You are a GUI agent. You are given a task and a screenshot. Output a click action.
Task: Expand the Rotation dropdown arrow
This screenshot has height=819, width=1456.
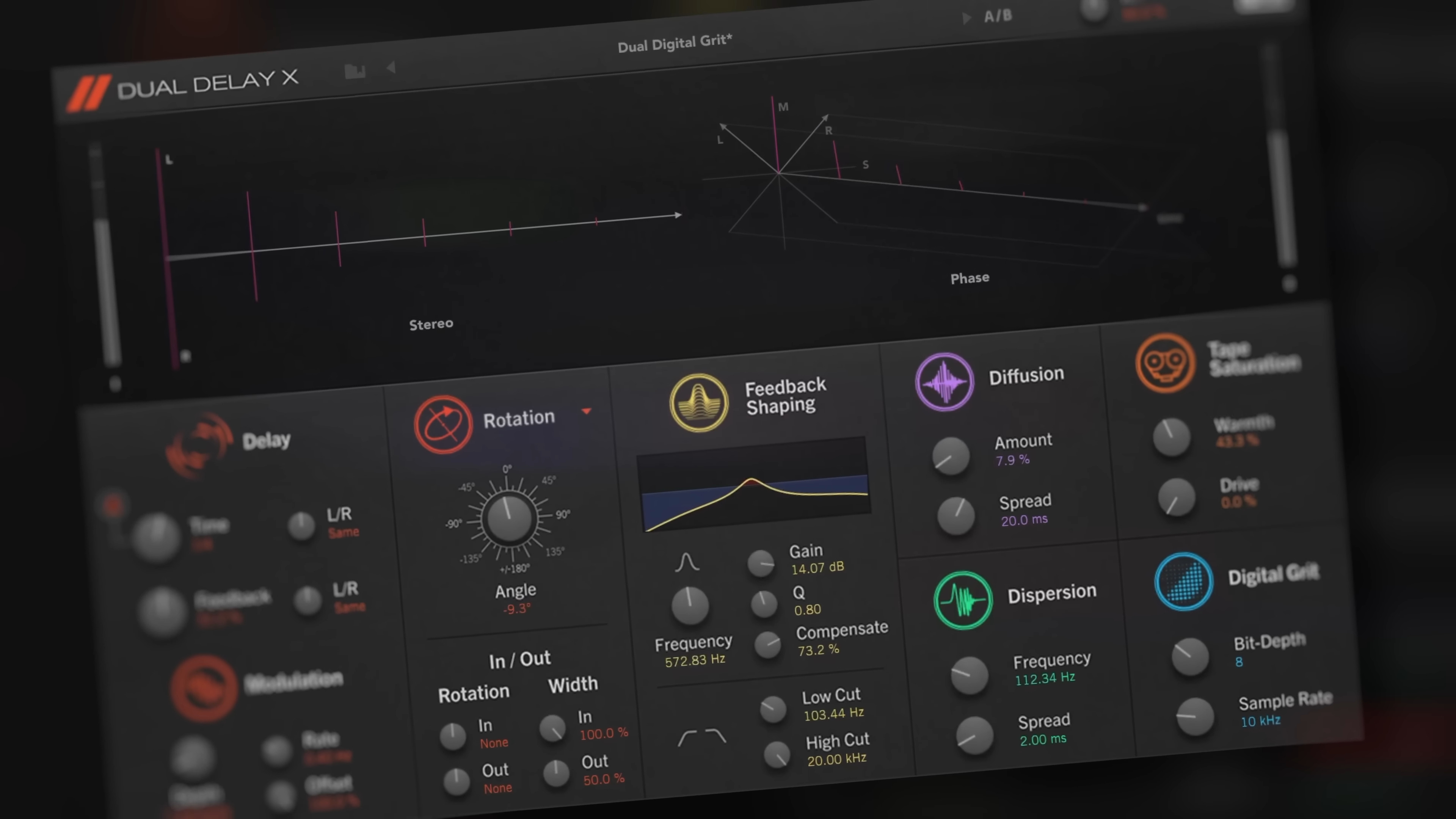[x=586, y=411]
